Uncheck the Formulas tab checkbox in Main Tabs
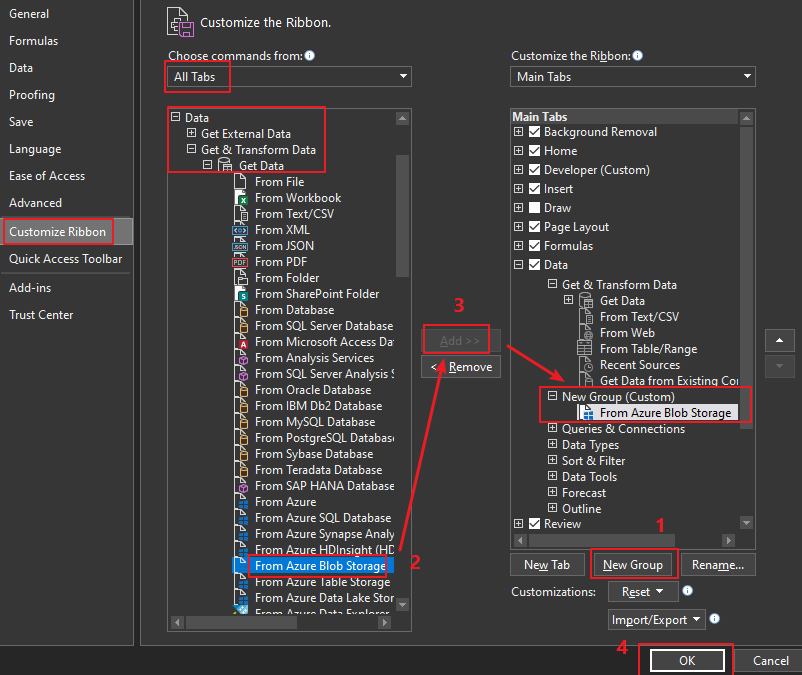 tap(534, 245)
